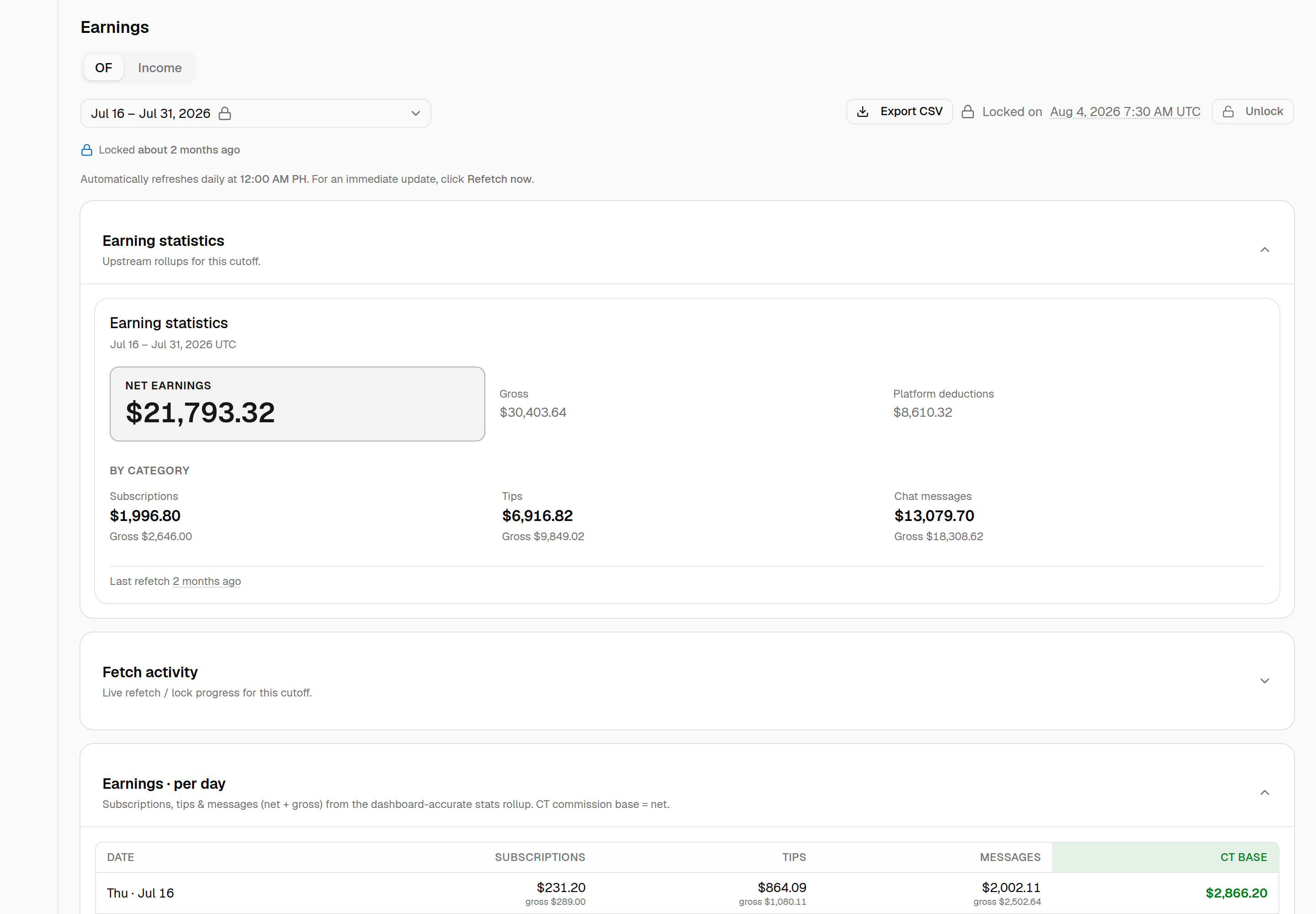Image resolution: width=1316 pixels, height=914 pixels.
Task: Click the chevron arrow in the date range selector
Action: click(x=416, y=113)
